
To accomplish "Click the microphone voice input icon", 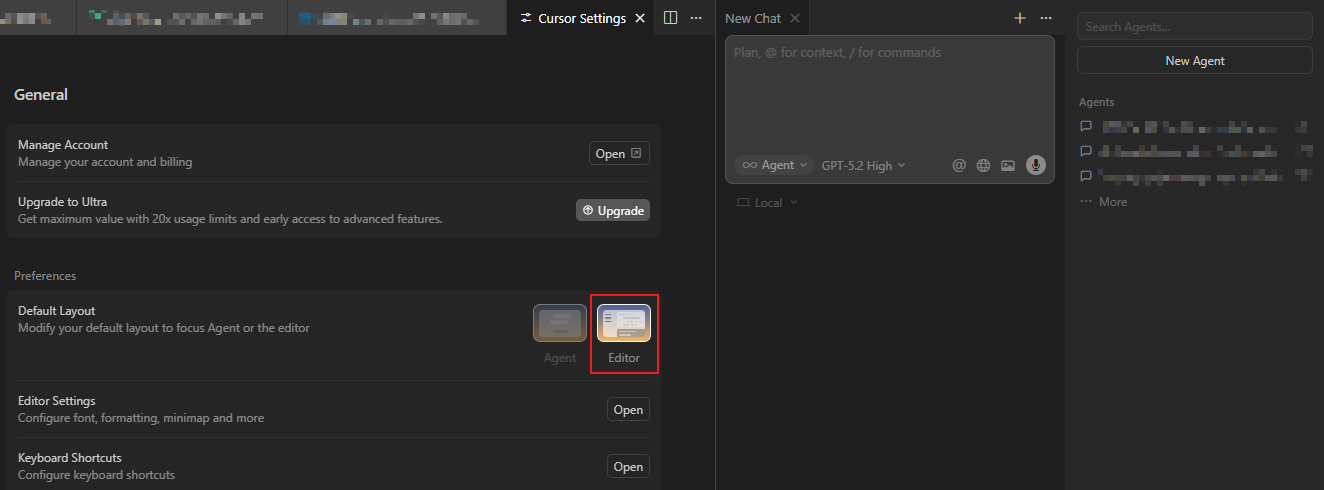I will point(1036,165).
